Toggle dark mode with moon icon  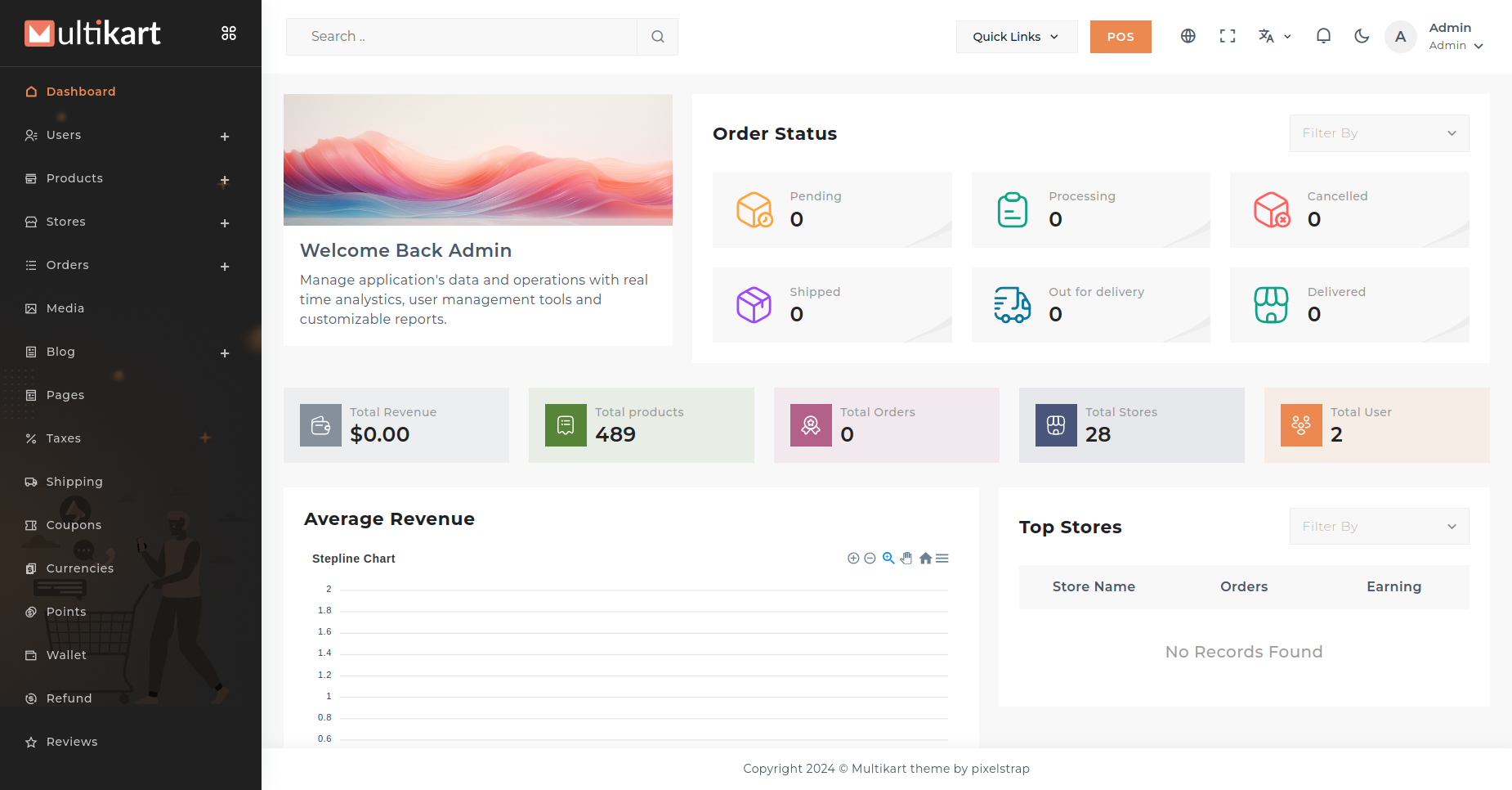click(x=1362, y=36)
